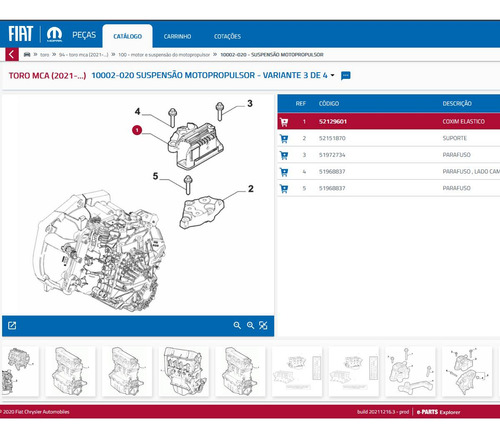Select code 52151870
Screen dimensions: 500x439
tap(332, 138)
